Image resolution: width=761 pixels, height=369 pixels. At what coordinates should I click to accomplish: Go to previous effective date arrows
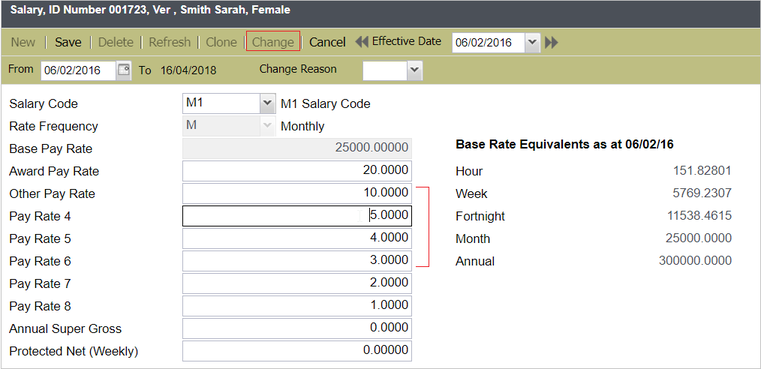click(x=362, y=42)
